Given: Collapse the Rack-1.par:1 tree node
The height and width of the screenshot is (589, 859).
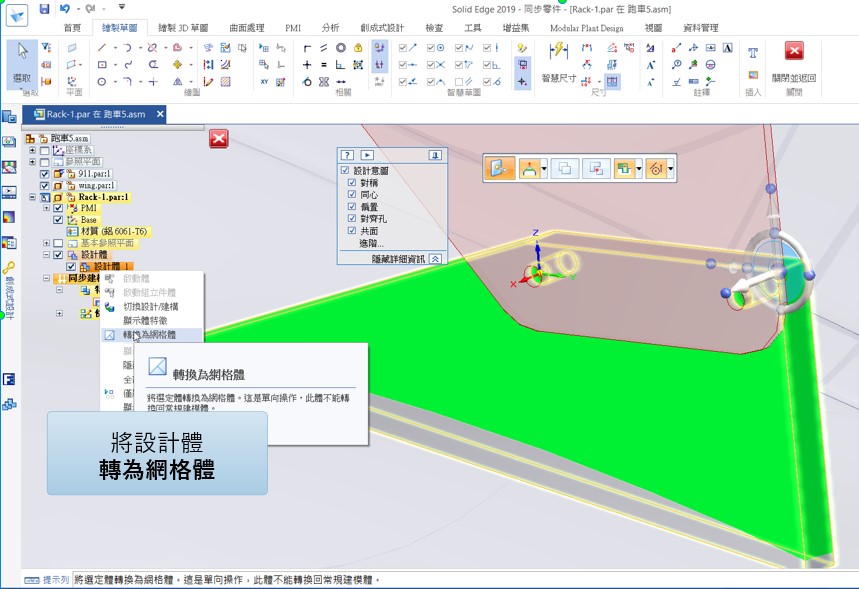Looking at the screenshot, I should coord(32,197).
